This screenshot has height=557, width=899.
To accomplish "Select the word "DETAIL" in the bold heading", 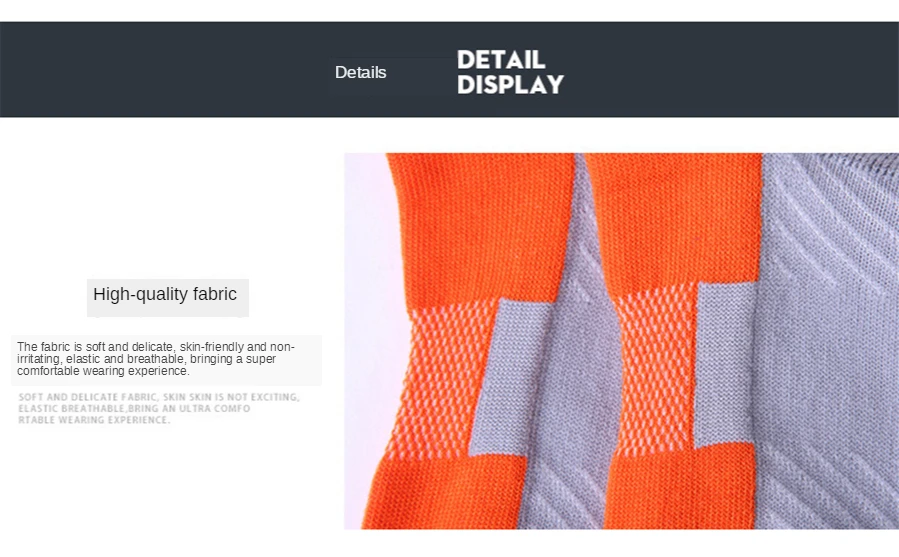I will pos(501,60).
